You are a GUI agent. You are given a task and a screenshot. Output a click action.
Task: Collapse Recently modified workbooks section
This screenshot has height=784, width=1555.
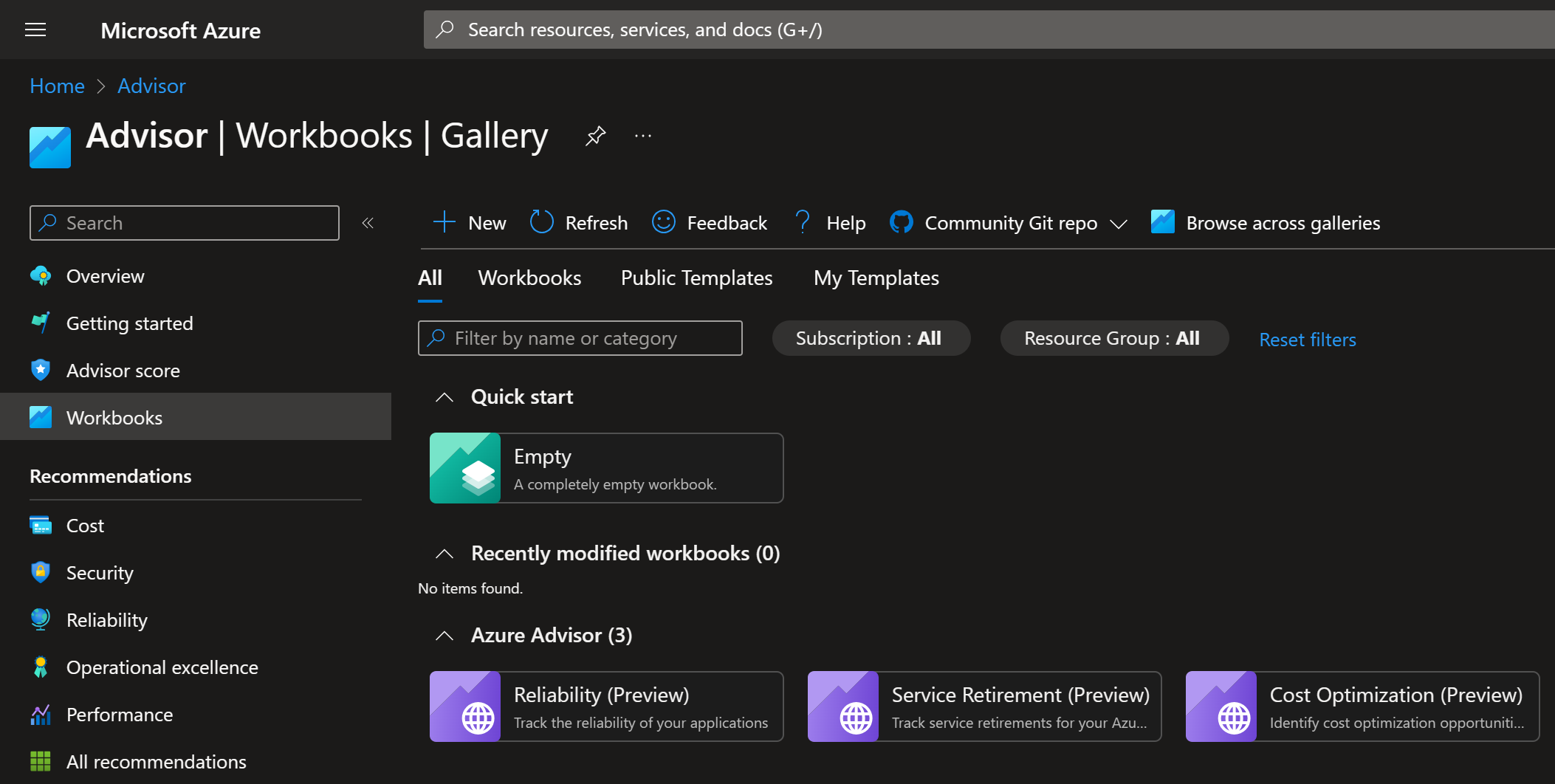coord(444,554)
